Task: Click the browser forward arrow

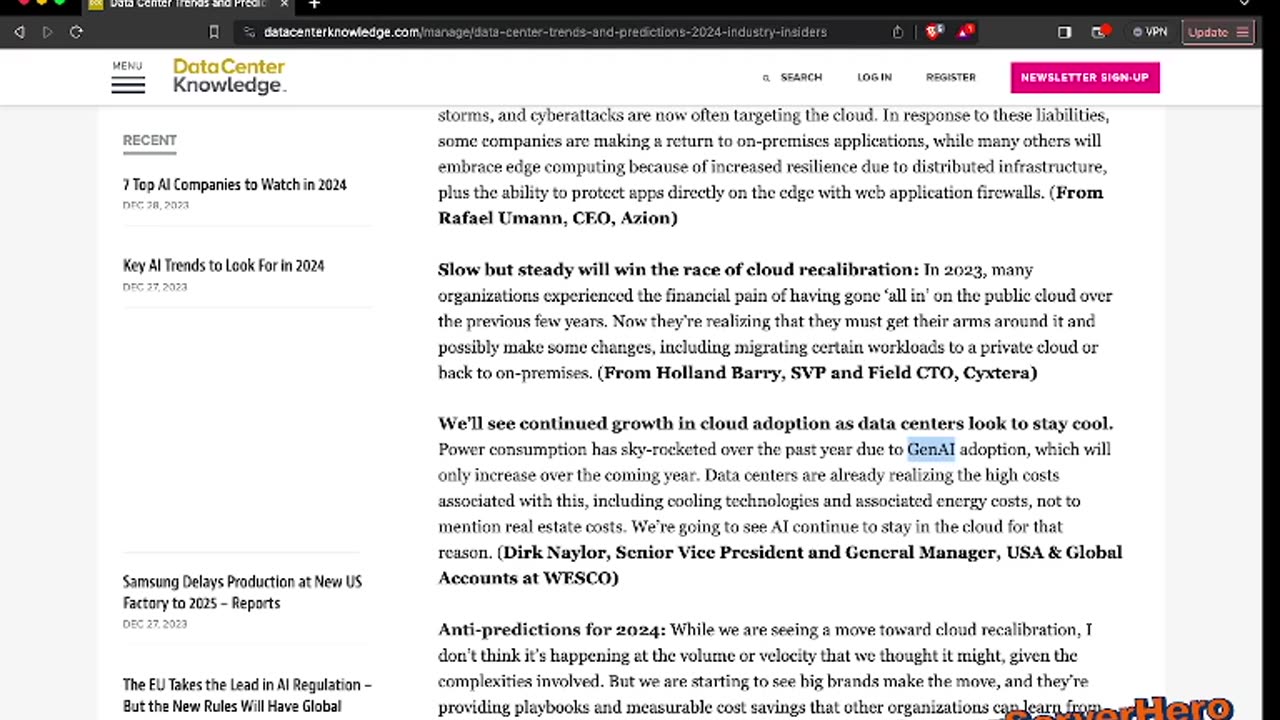Action: [47, 32]
